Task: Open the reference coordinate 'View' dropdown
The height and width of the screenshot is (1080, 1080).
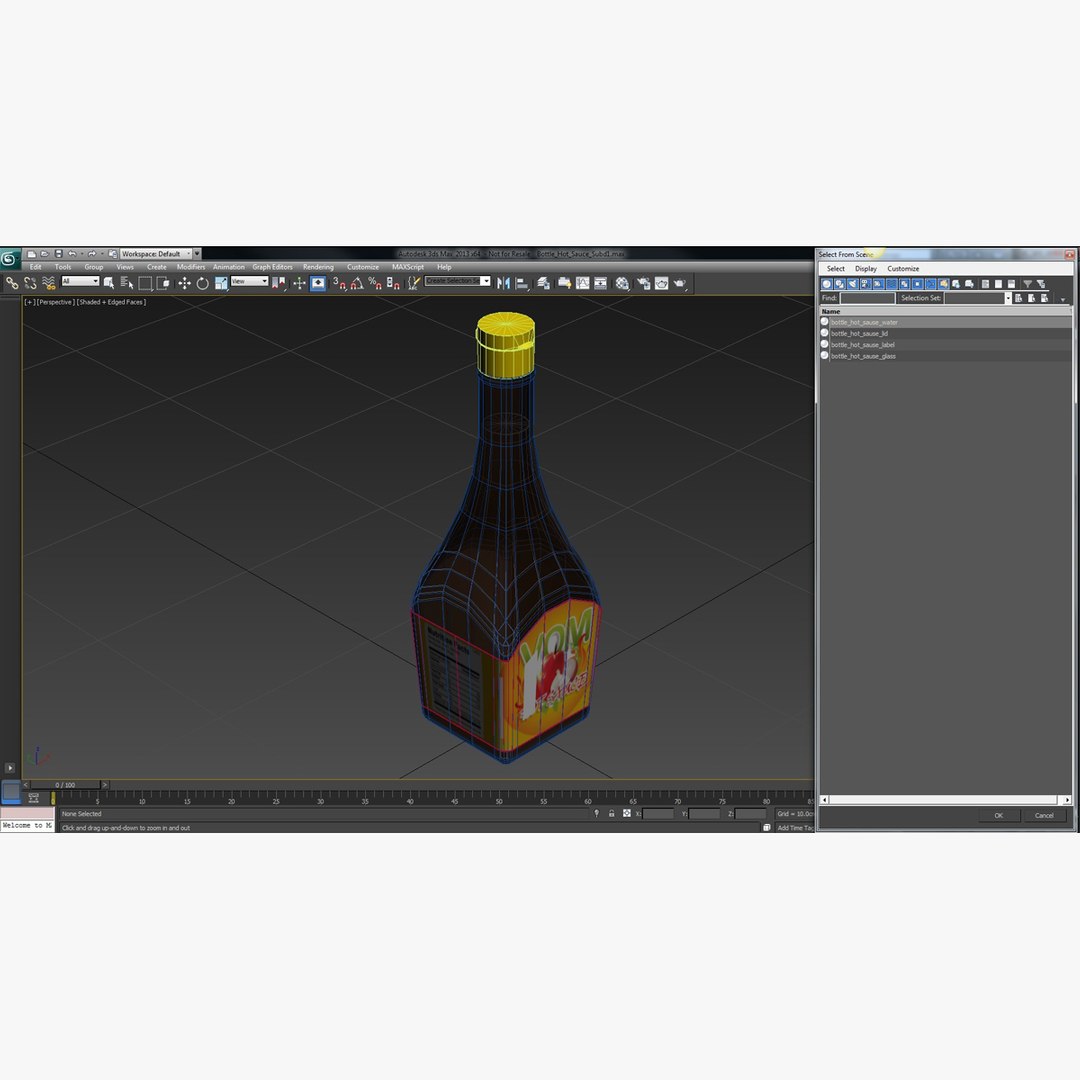Action: click(x=249, y=281)
